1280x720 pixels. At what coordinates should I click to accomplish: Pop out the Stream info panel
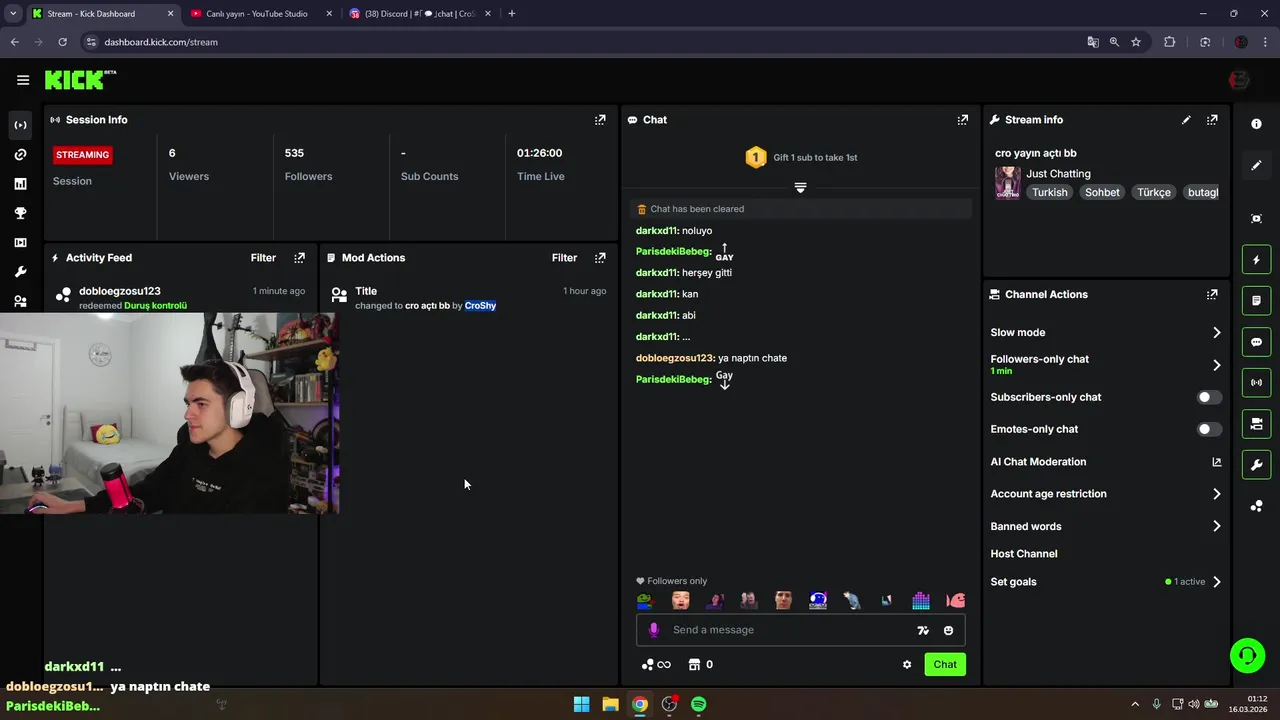click(1212, 120)
